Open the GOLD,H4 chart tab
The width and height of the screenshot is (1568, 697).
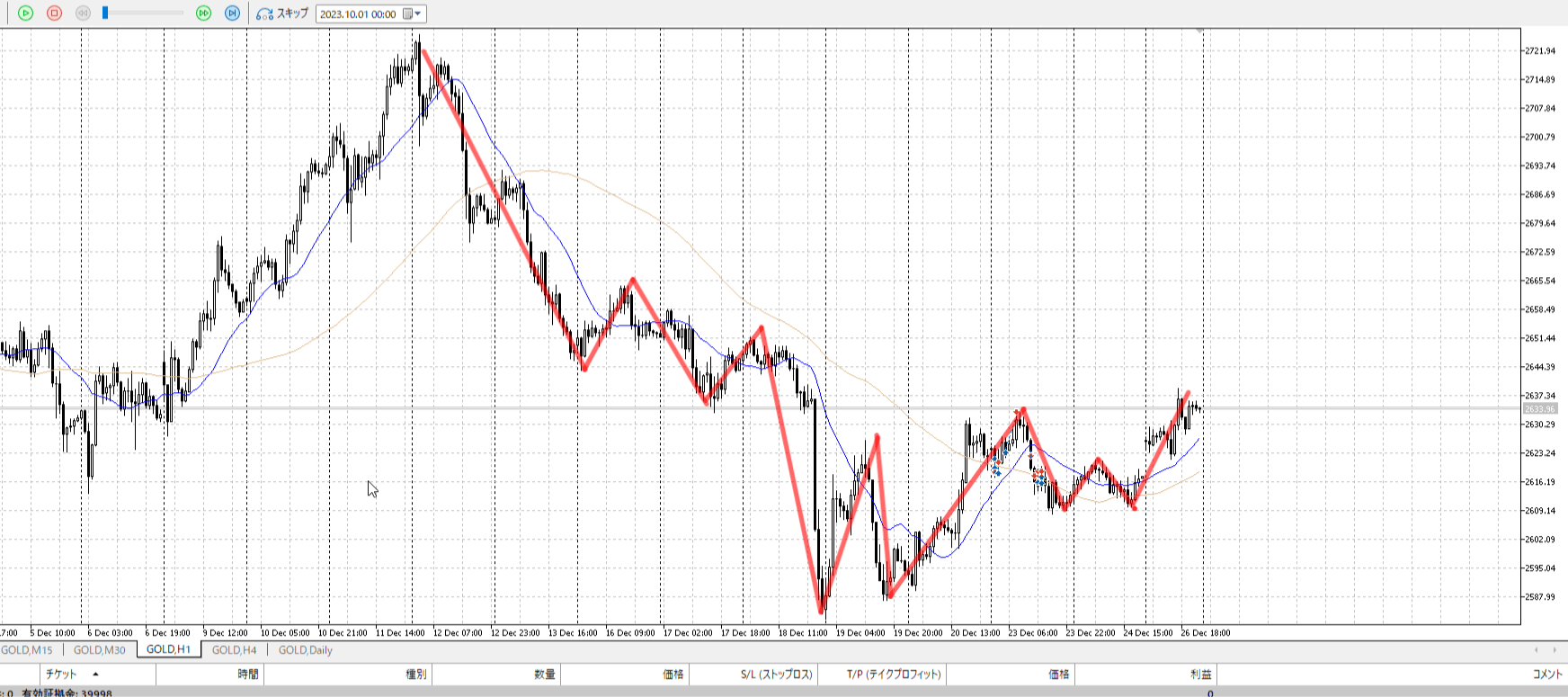(x=234, y=650)
